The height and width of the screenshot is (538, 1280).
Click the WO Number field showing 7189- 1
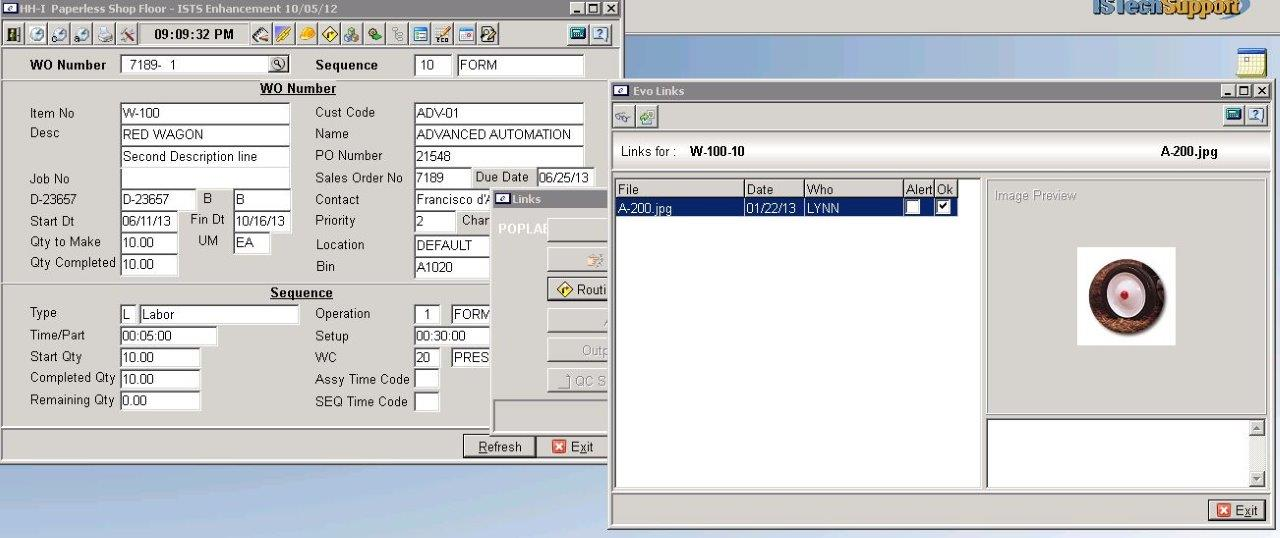click(194, 65)
